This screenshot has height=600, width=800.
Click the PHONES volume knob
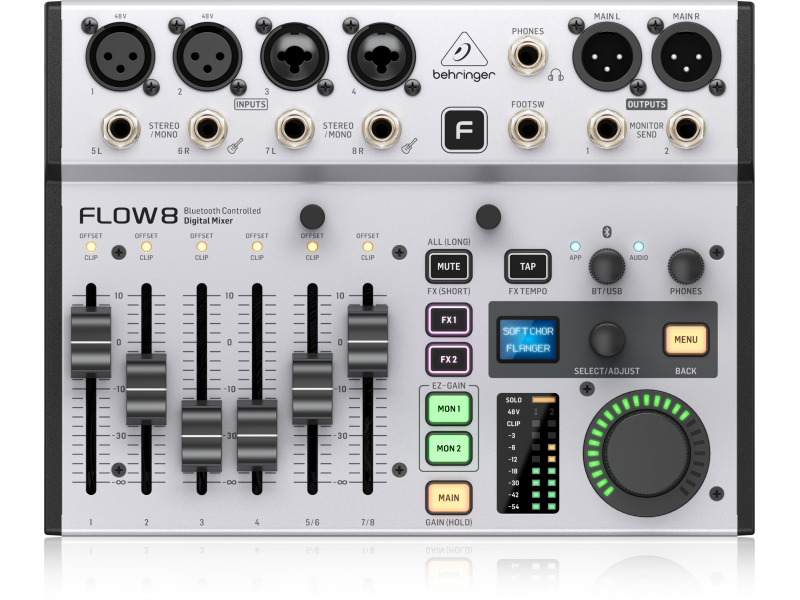coord(686,266)
